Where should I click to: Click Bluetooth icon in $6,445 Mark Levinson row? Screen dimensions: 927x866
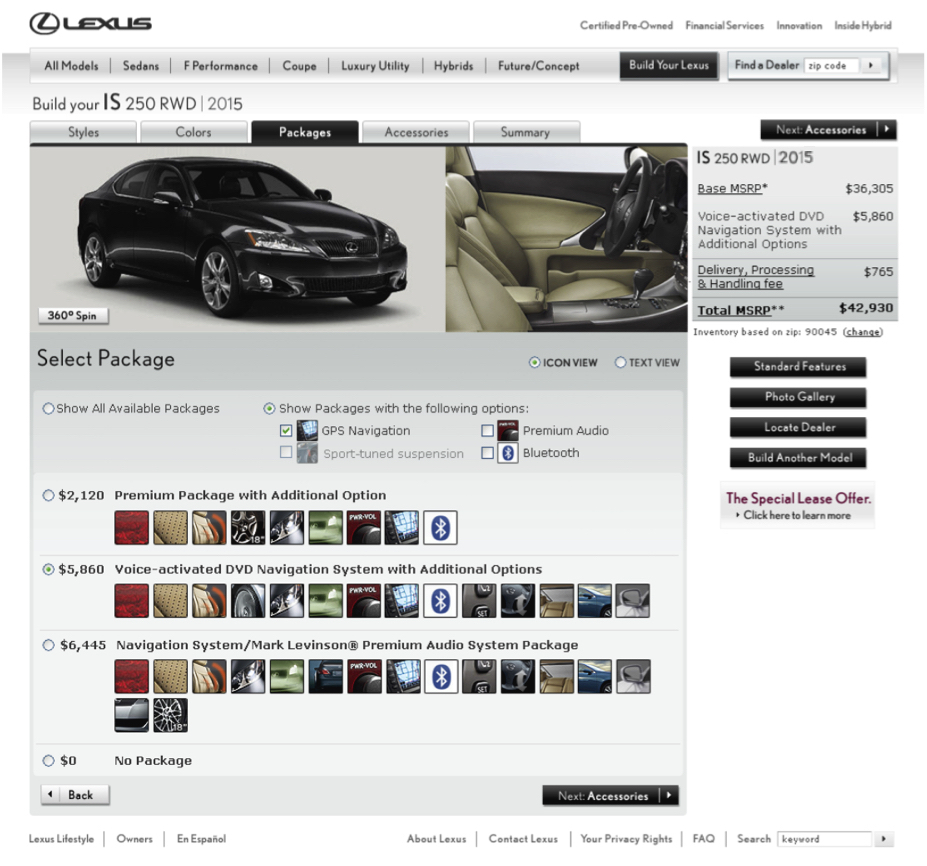pos(442,677)
